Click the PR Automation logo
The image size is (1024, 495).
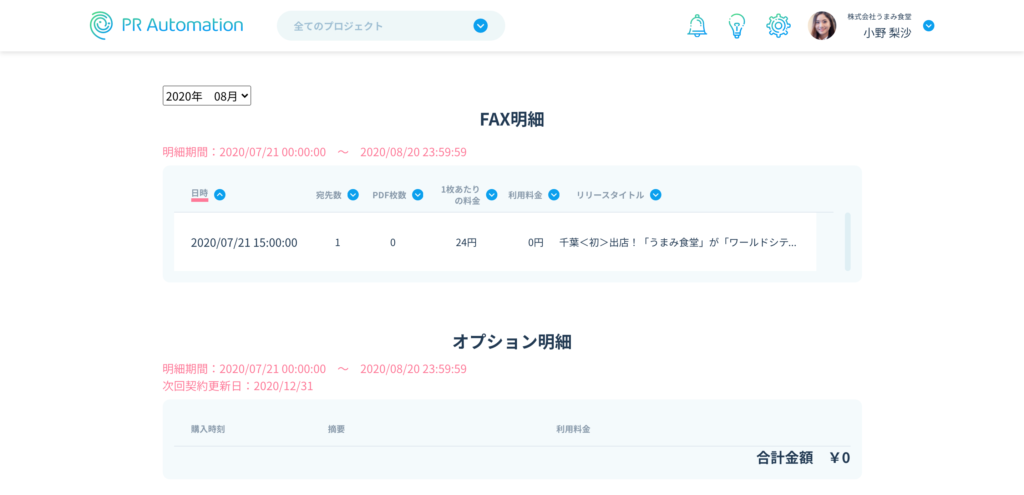tap(166, 25)
